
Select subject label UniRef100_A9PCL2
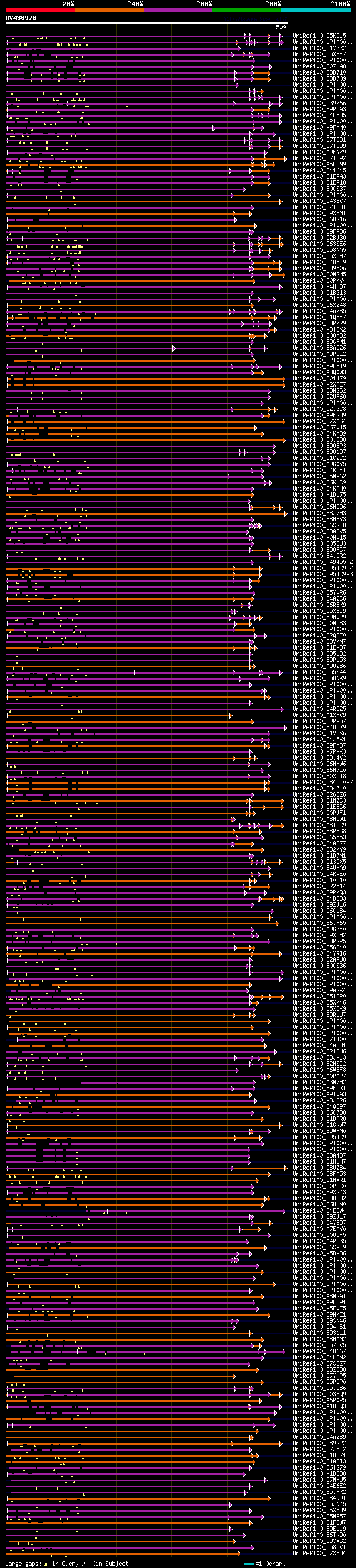coord(319,354)
